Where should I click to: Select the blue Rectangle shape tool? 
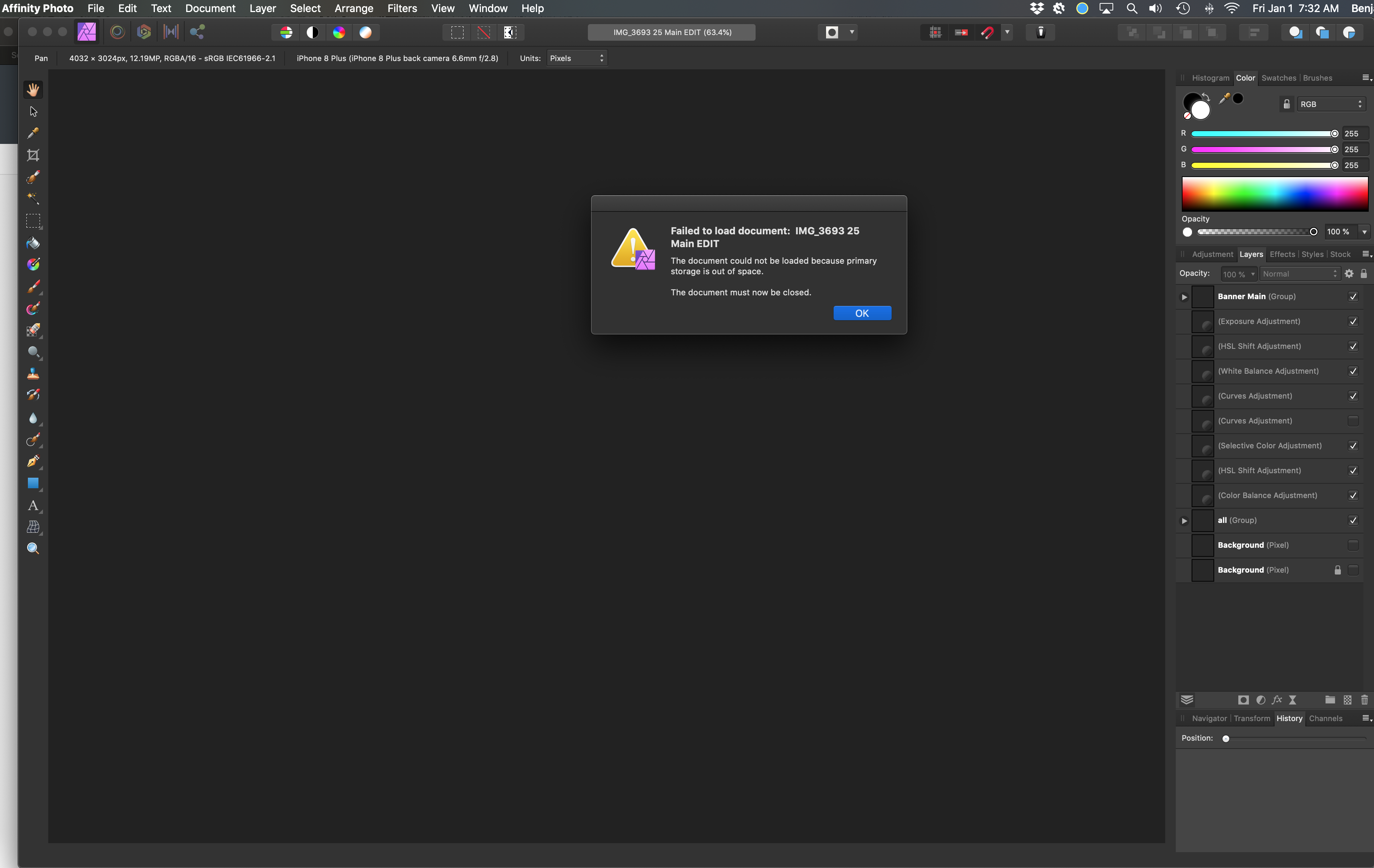(x=33, y=483)
